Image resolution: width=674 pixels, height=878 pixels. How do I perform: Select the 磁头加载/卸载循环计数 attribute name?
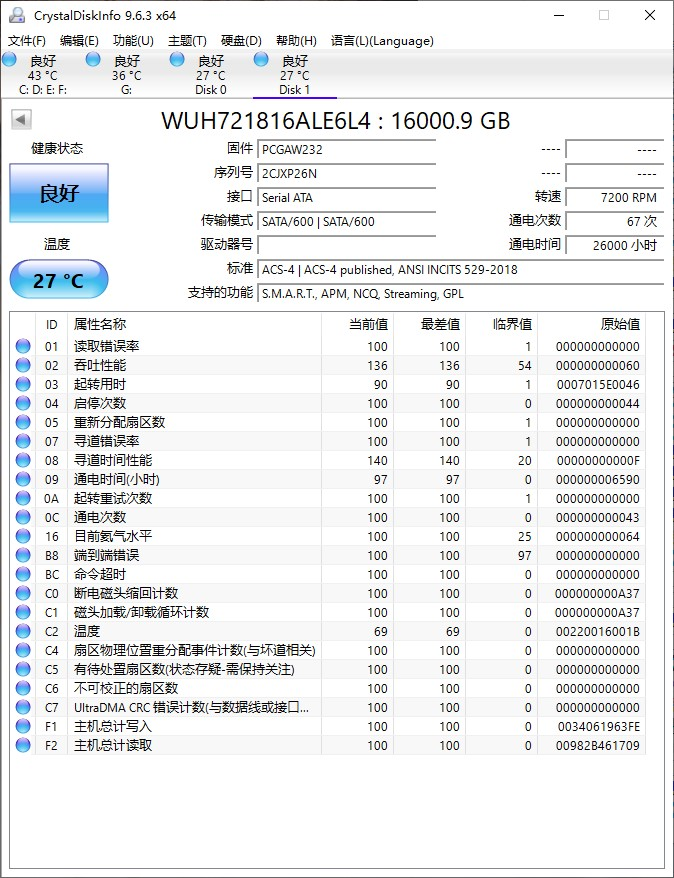pos(142,613)
